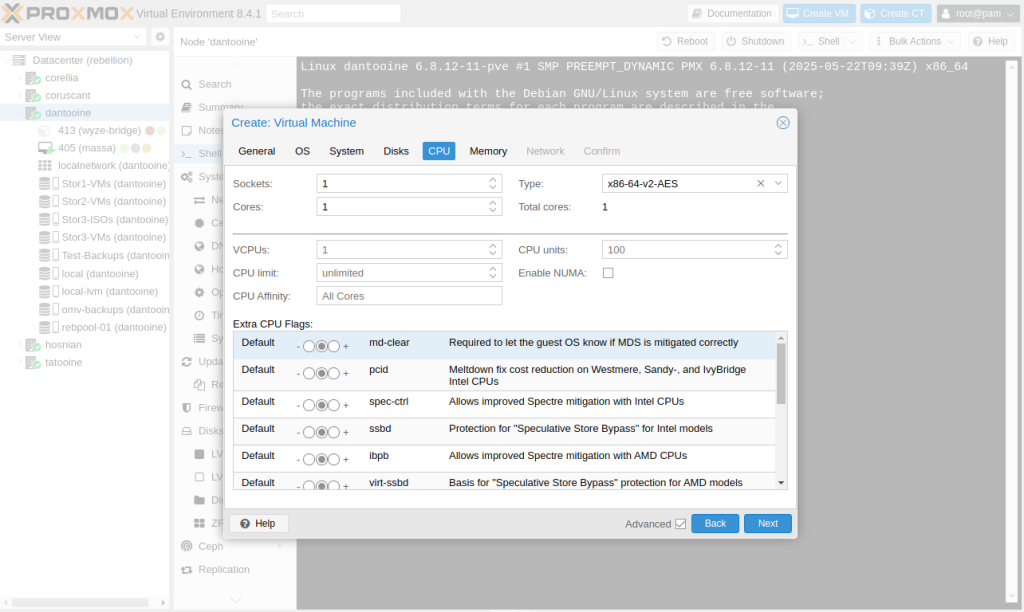The image size is (1024, 612).
Task: Turn off the ssbd flag radio
Action: (x=309, y=432)
